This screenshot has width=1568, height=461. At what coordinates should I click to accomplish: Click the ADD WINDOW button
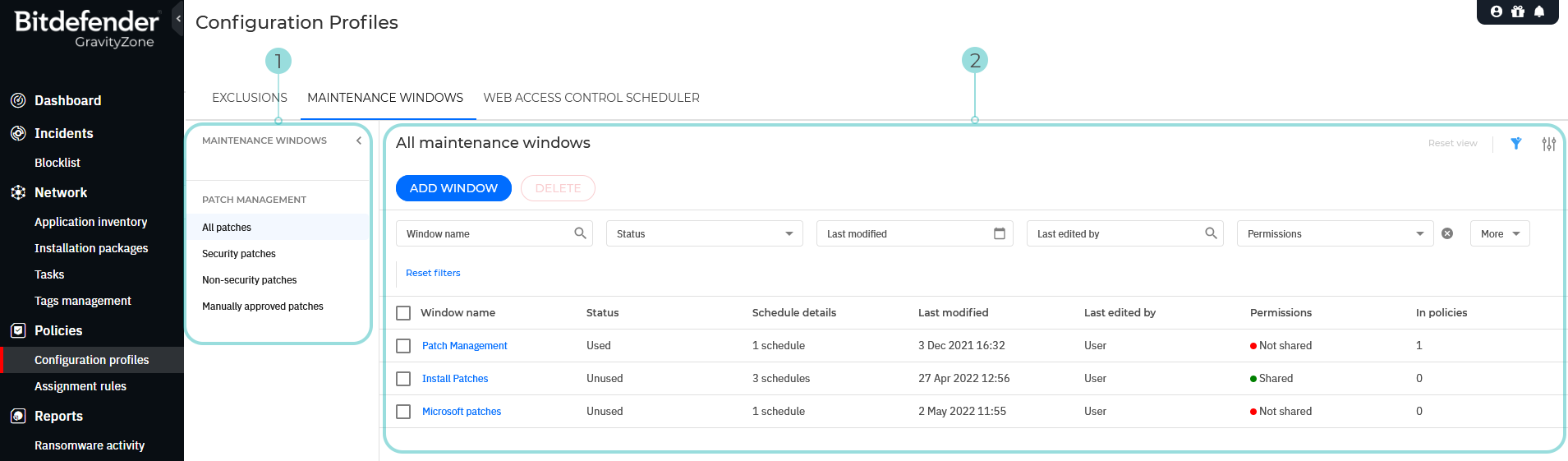[x=453, y=188]
